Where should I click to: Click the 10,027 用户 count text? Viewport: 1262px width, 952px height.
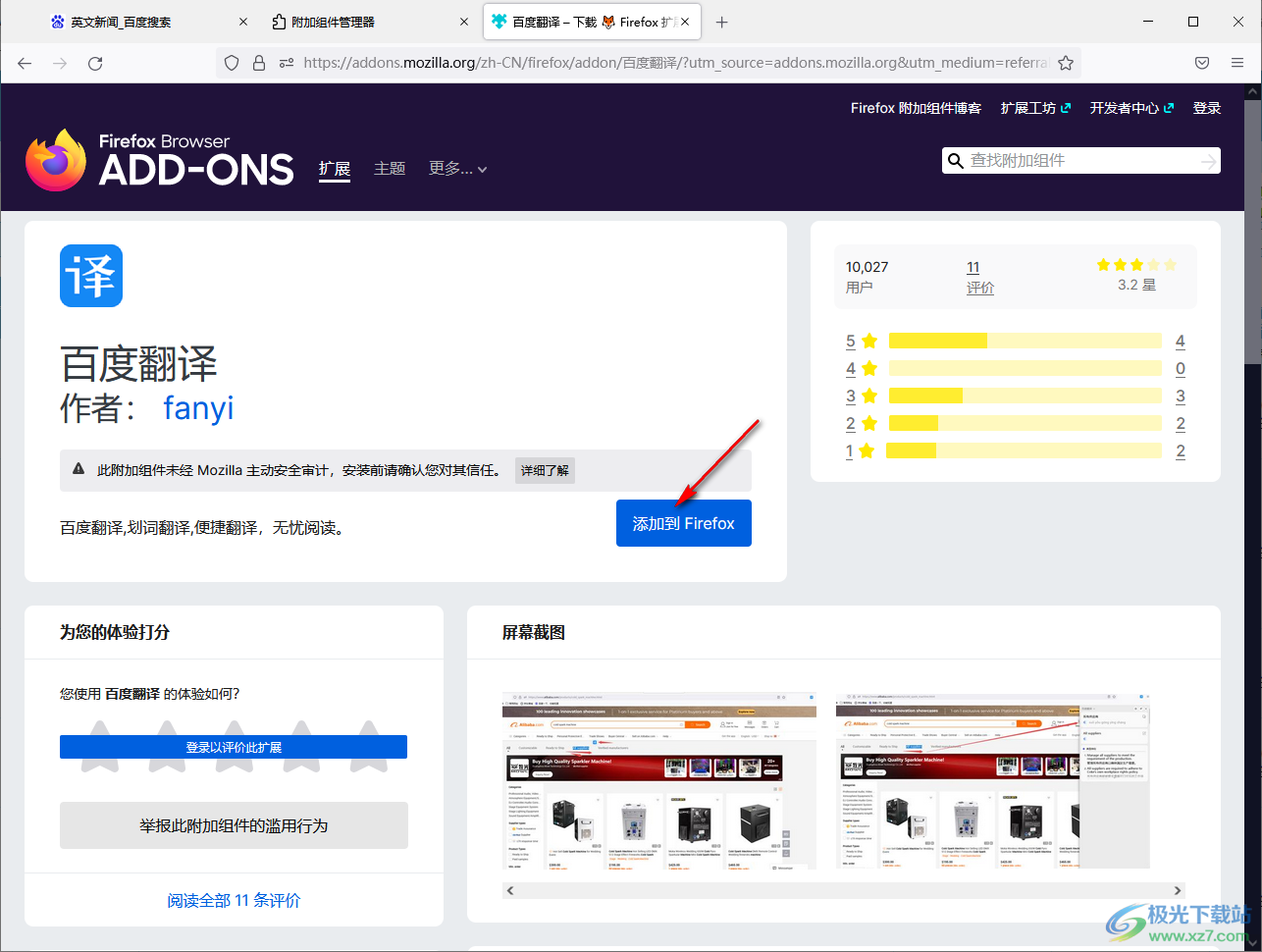(x=868, y=277)
